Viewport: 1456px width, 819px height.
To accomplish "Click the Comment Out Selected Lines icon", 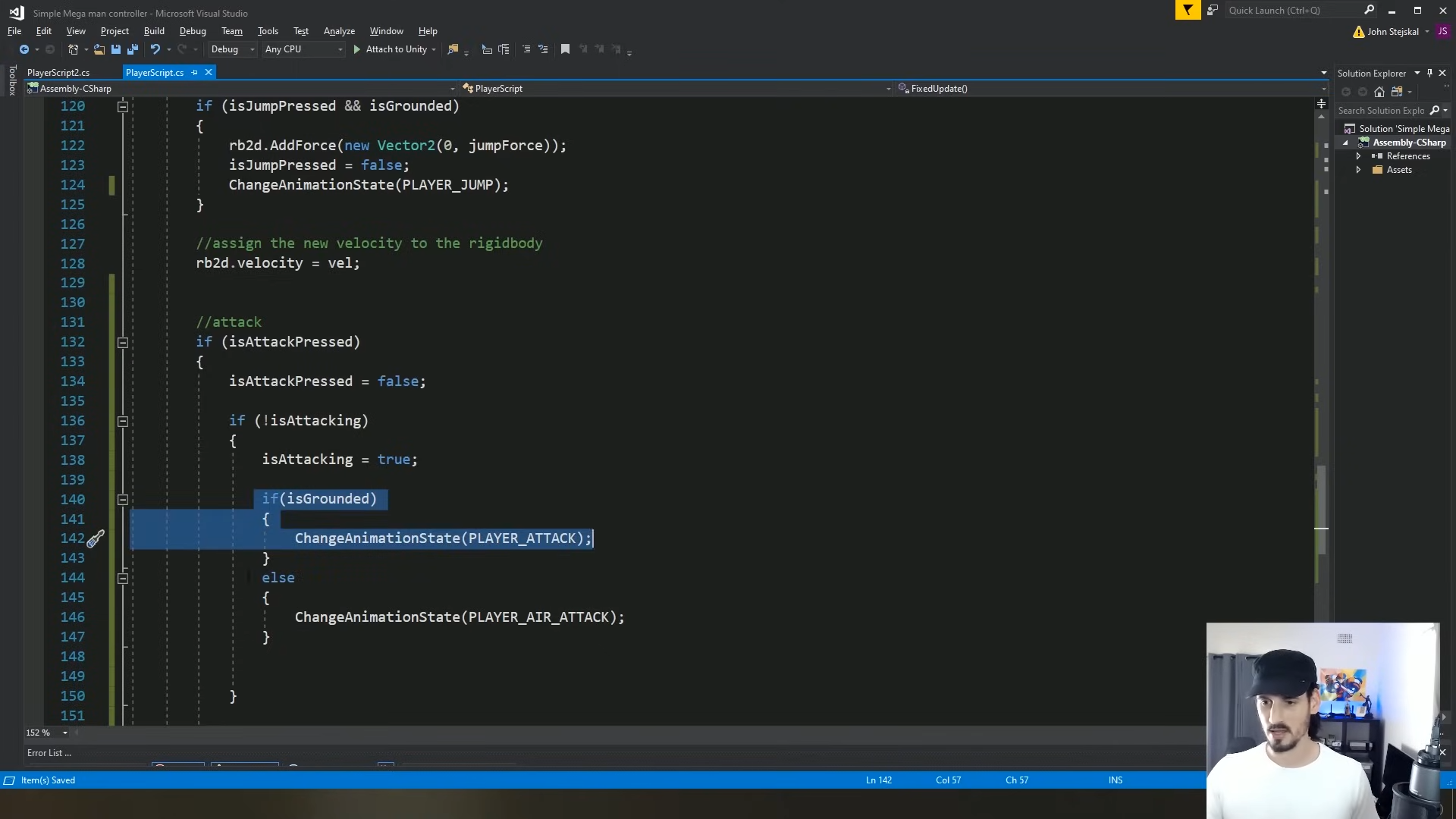I will 526,49.
